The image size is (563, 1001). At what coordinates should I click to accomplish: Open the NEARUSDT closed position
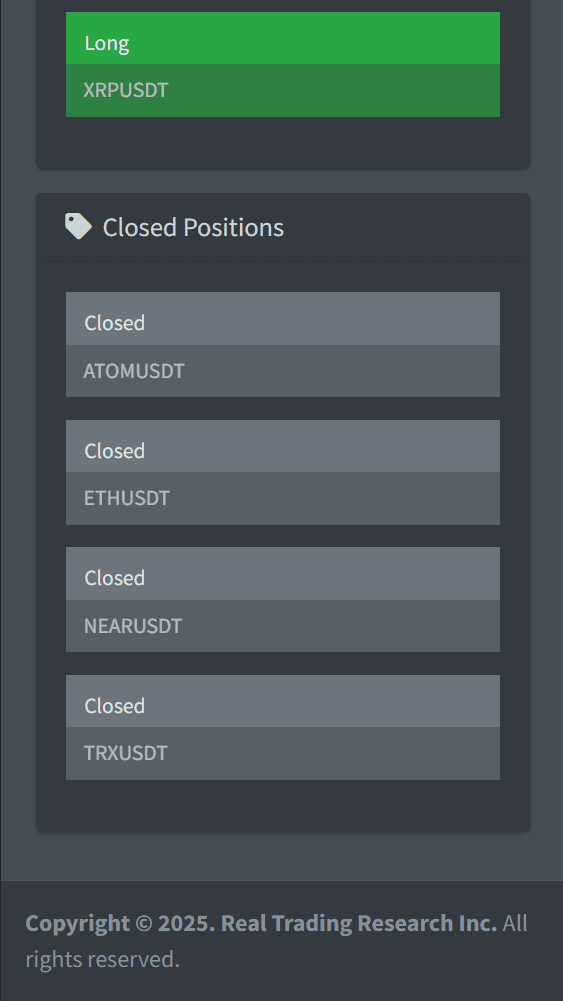point(283,626)
